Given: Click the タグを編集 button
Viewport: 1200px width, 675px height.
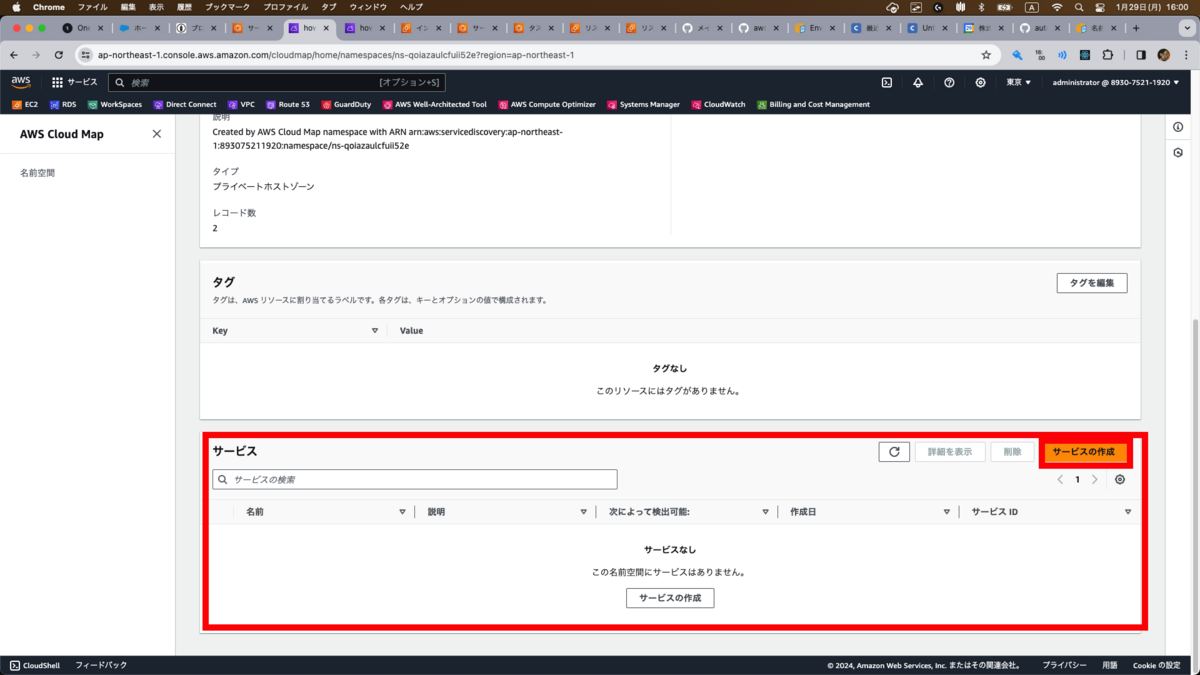Looking at the screenshot, I should coord(1092,283).
